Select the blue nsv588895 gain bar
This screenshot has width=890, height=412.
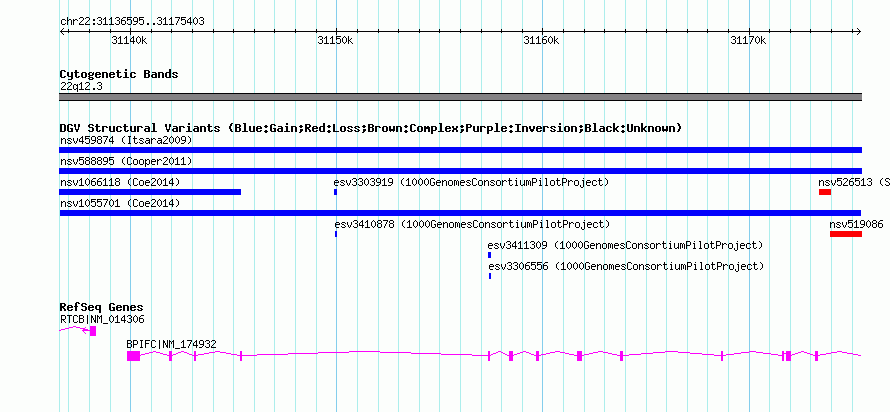click(x=461, y=171)
